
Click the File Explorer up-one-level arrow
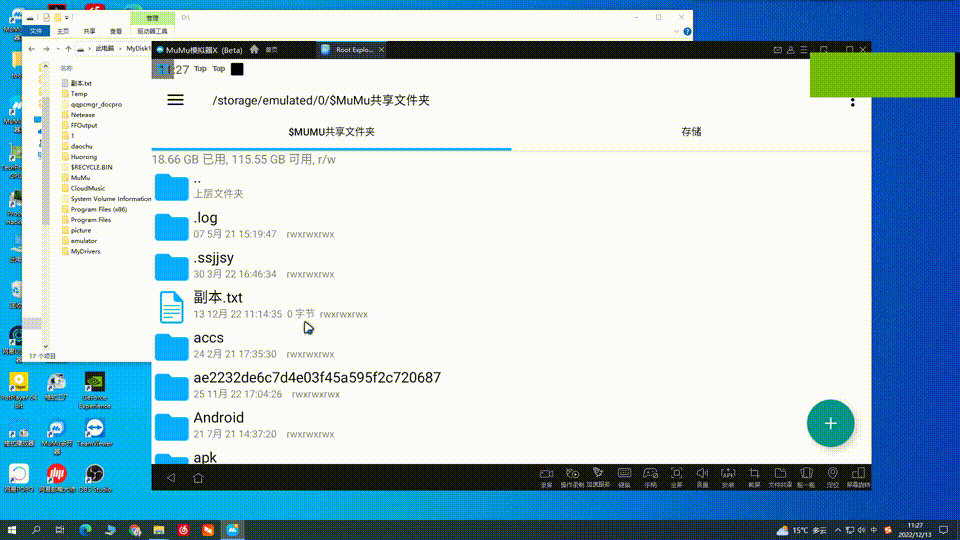point(68,48)
